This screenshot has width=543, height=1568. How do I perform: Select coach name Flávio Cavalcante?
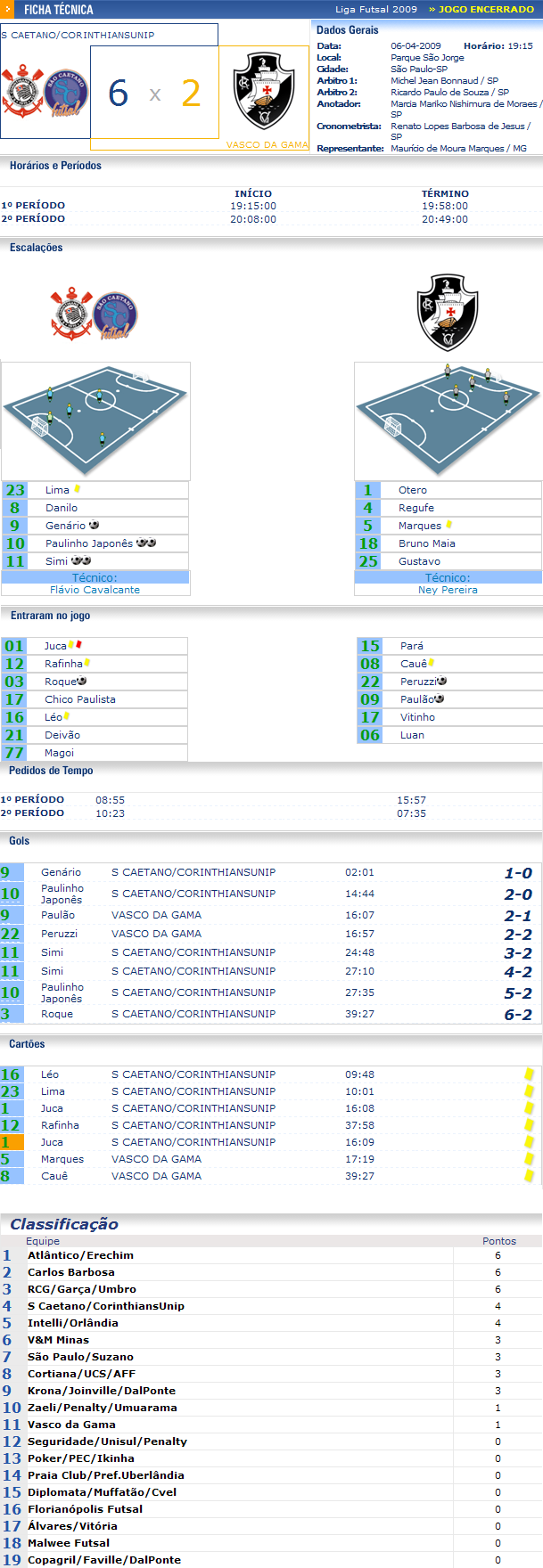click(x=95, y=590)
